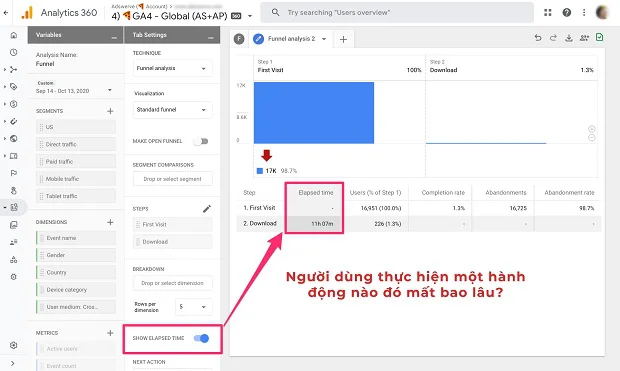Select the Active users metric
The height and width of the screenshot is (371, 620).
(x=76, y=349)
